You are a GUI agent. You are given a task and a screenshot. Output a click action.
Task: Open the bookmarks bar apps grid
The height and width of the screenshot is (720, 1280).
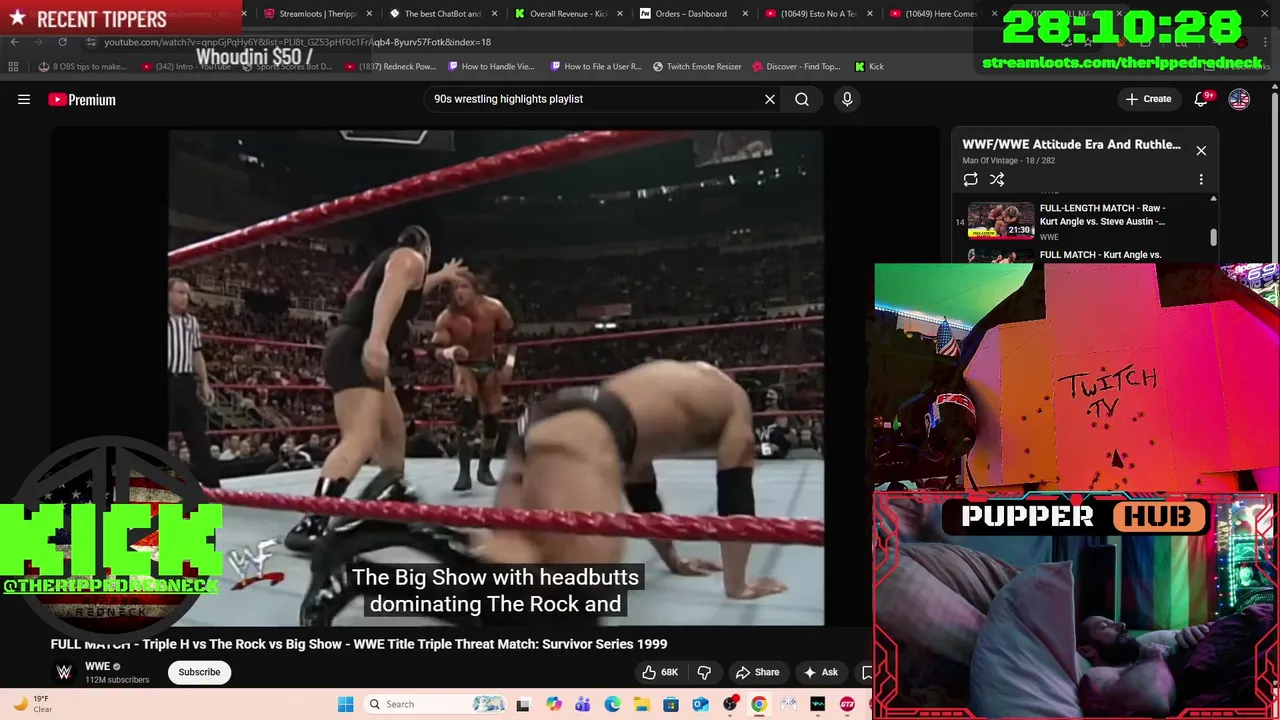13,66
